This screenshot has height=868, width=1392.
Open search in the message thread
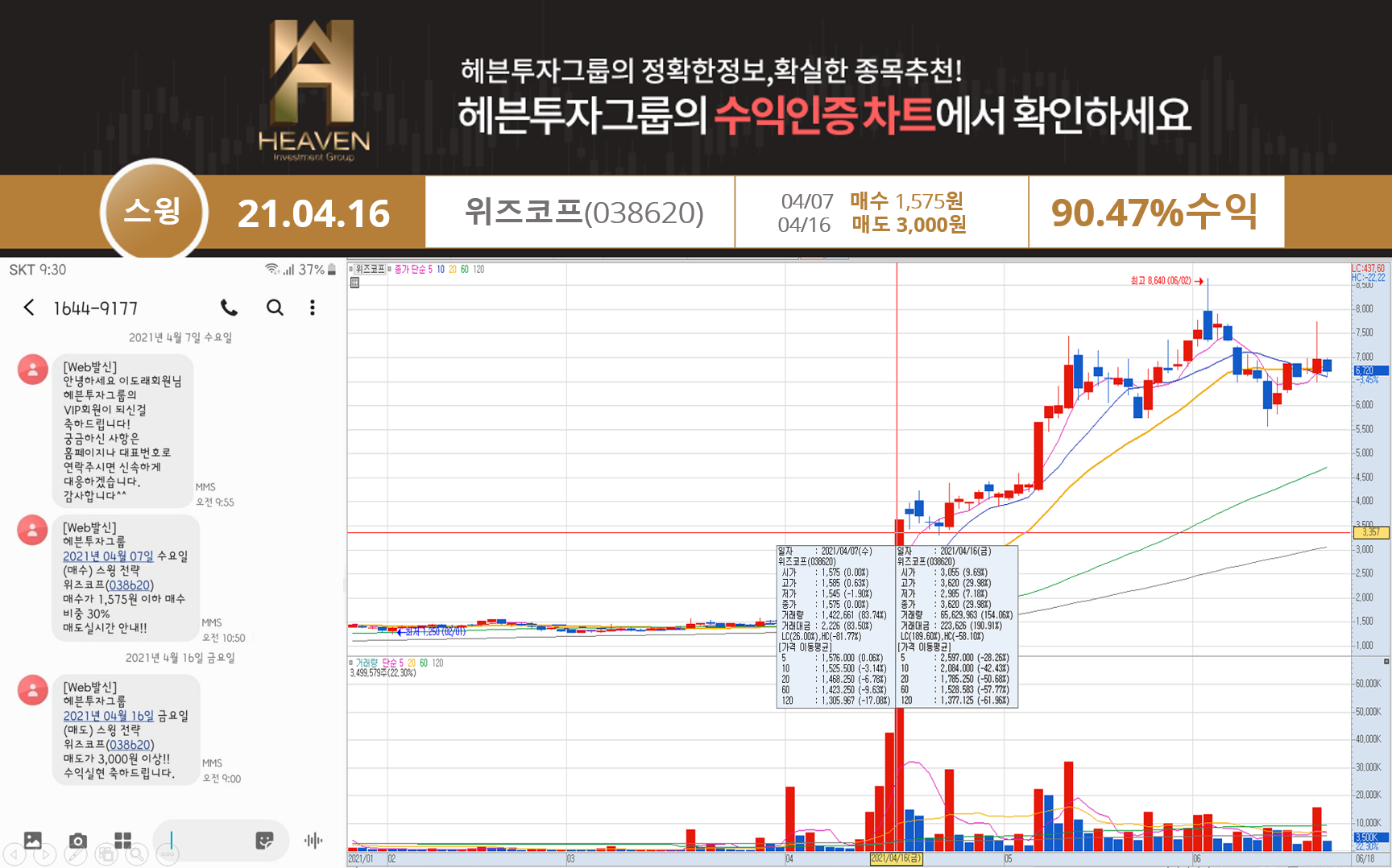pos(275,308)
